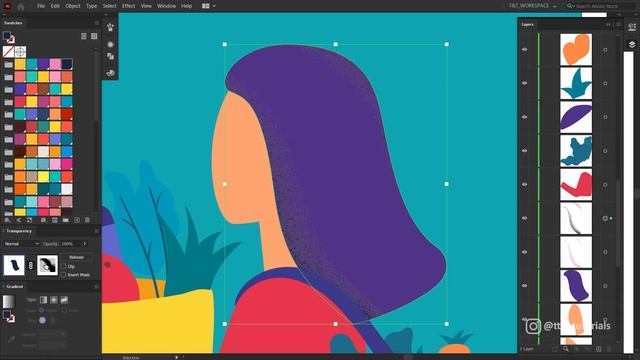The height and width of the screenshot is (360, 640).
Task: Expand the opacity slider arrow
Action: (85, 244)
